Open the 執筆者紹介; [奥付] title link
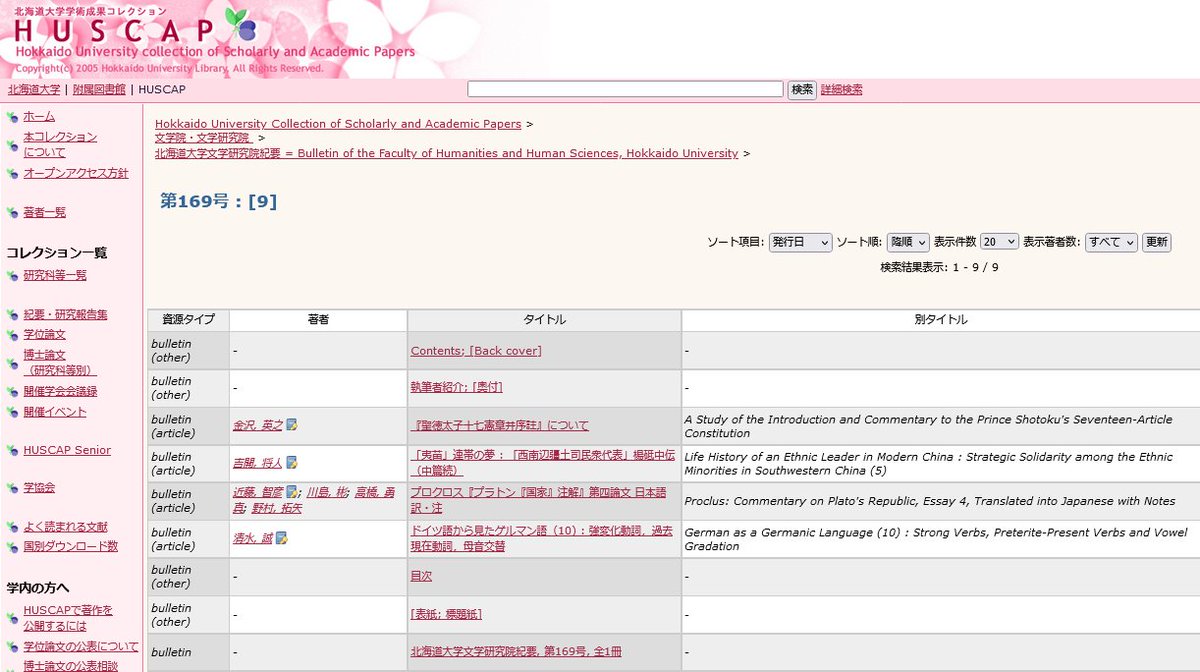Image resolution: width=1200 pixels, height=672 pixels. [x=457, y=386]
